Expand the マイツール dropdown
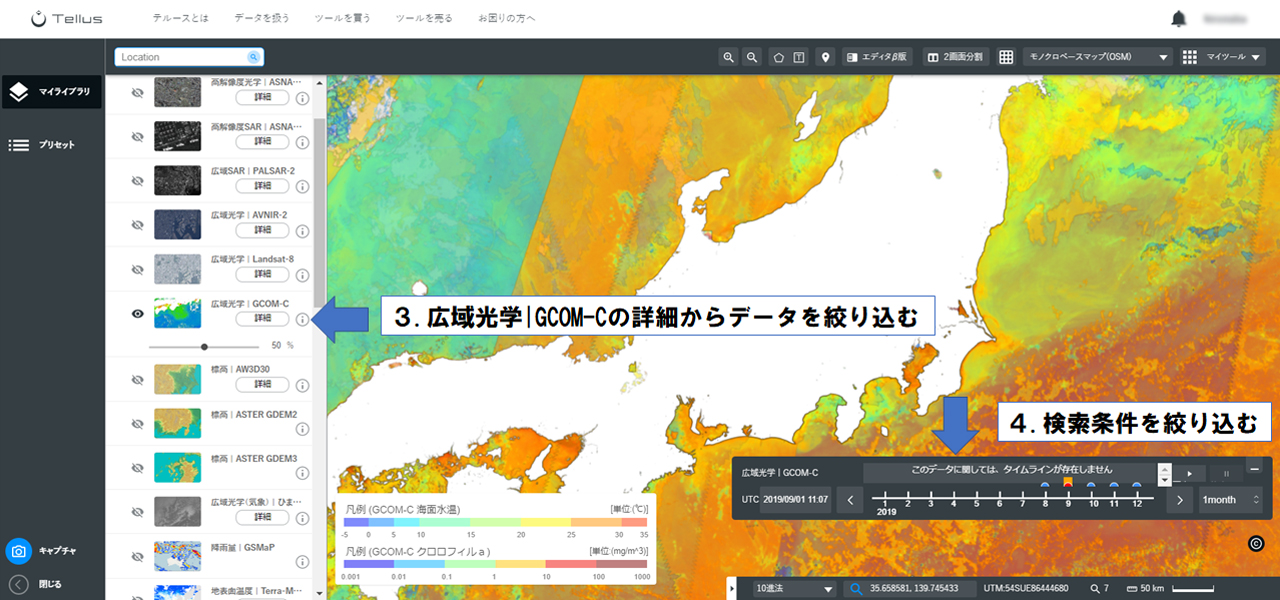Screen dimensions: 1280x600 tap(1223, 57)
